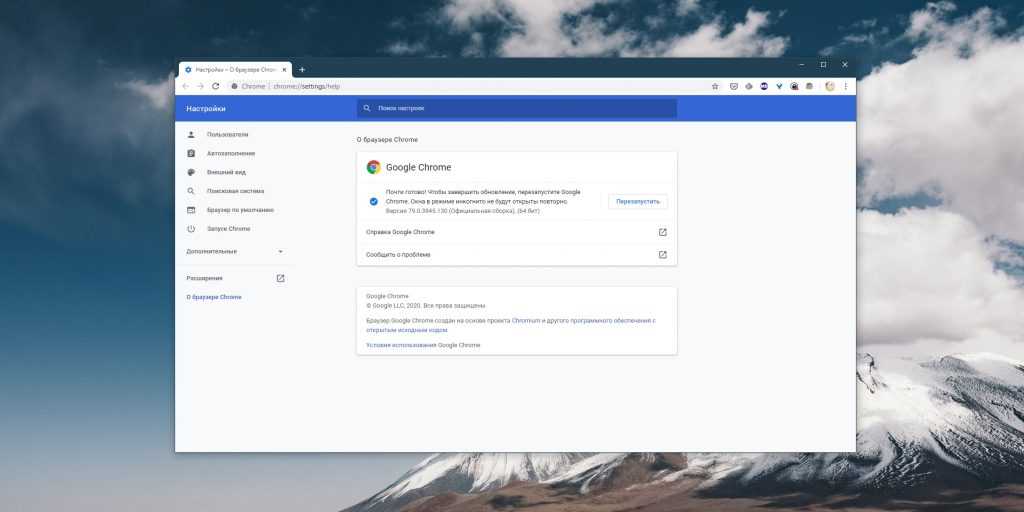Image resolution: width=1024 pixels, height=512 pixels.
Task: Open Автозаполнение settings section
Action: [x=231, y=153]
